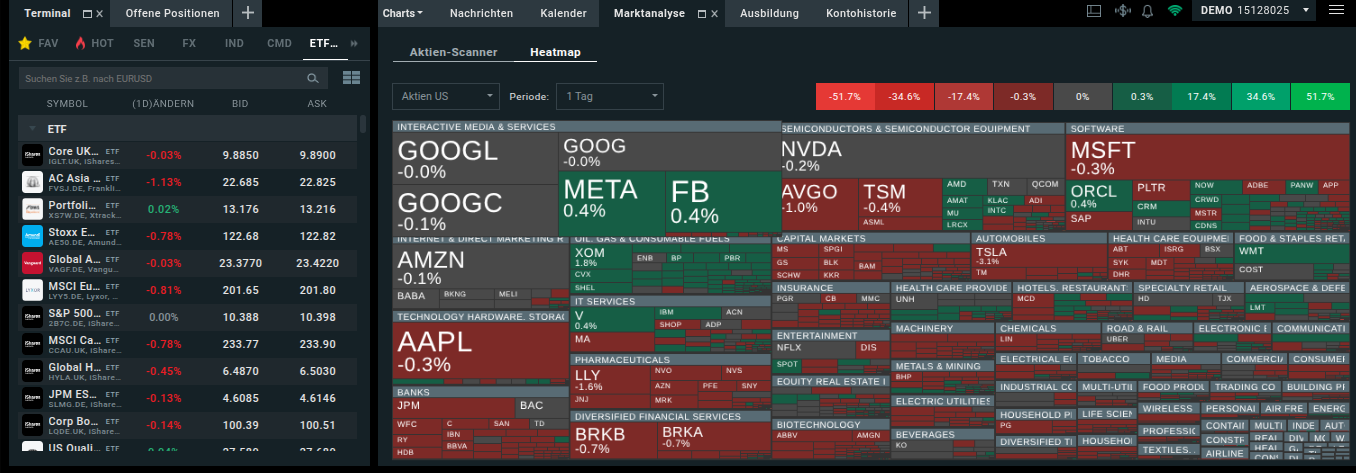The image size is (1356, 473).
Task: Click the bid price 6.4870
Action: point(240,371)
